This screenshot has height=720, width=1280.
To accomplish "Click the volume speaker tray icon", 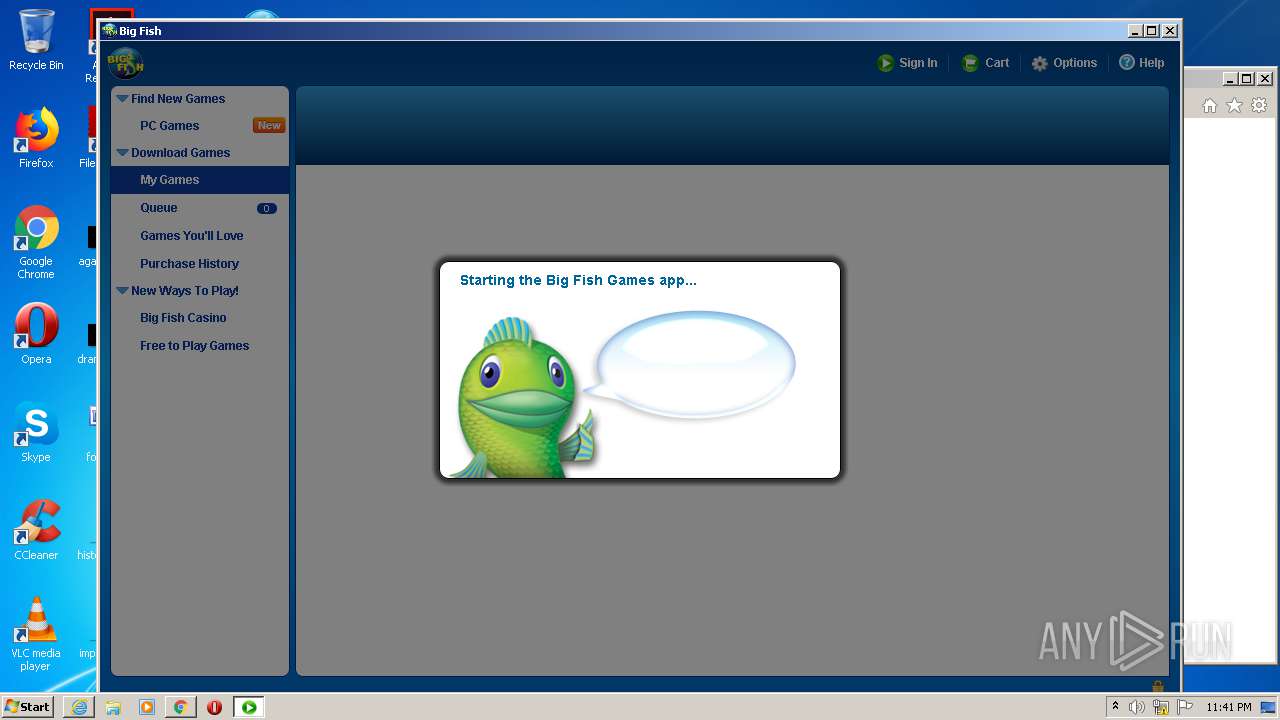I will pos(1137,707).
